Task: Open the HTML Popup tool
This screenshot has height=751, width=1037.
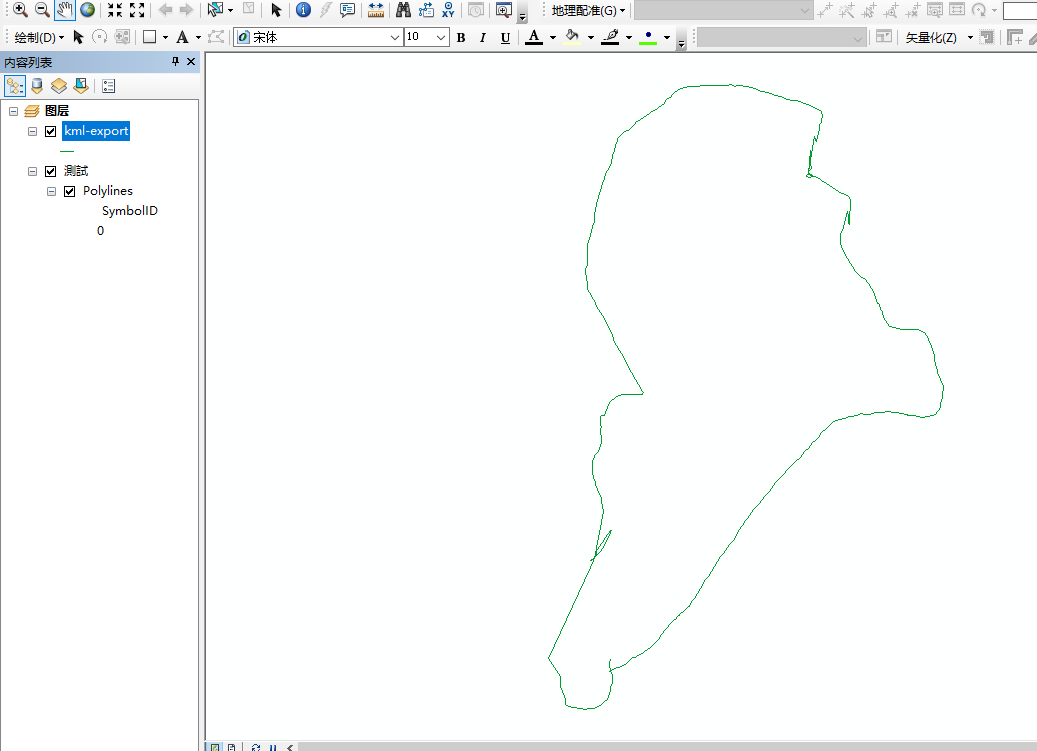Action: (347, 10)
